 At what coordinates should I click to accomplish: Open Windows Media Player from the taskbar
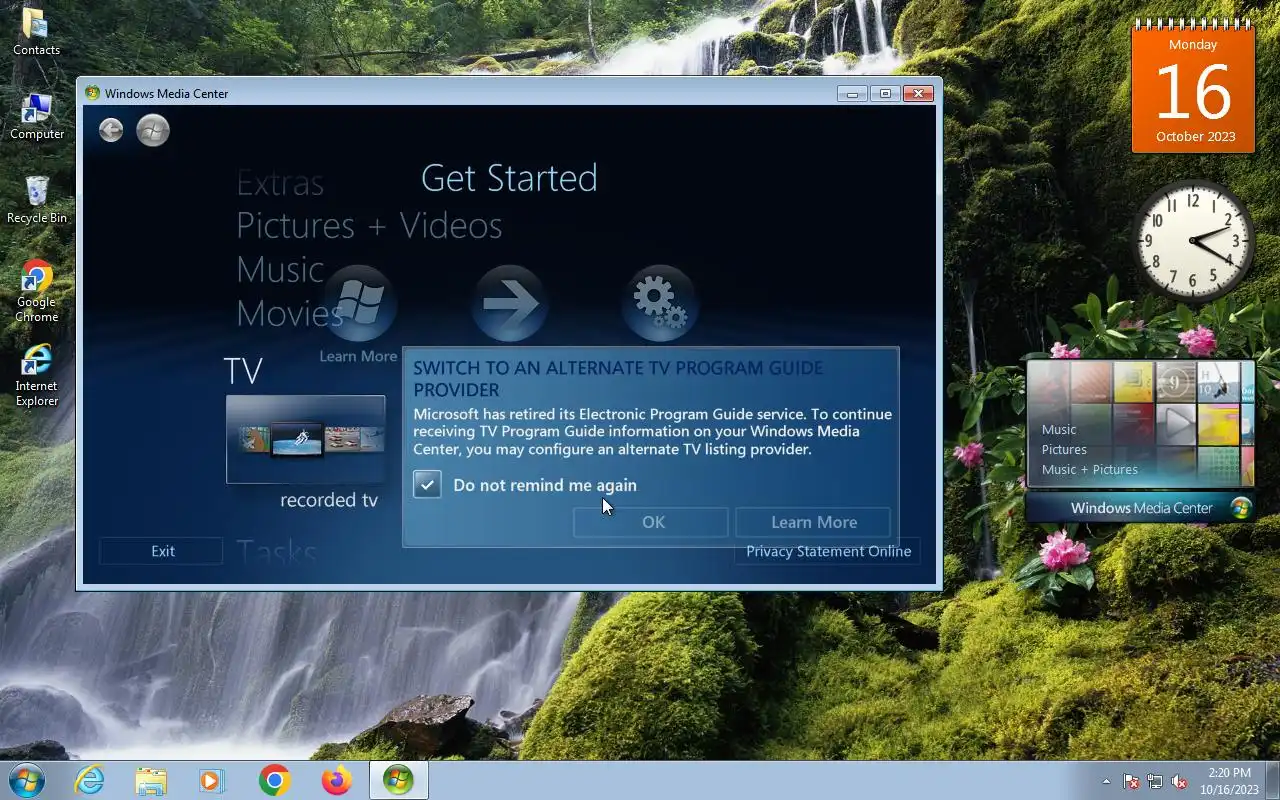[212, 780]
